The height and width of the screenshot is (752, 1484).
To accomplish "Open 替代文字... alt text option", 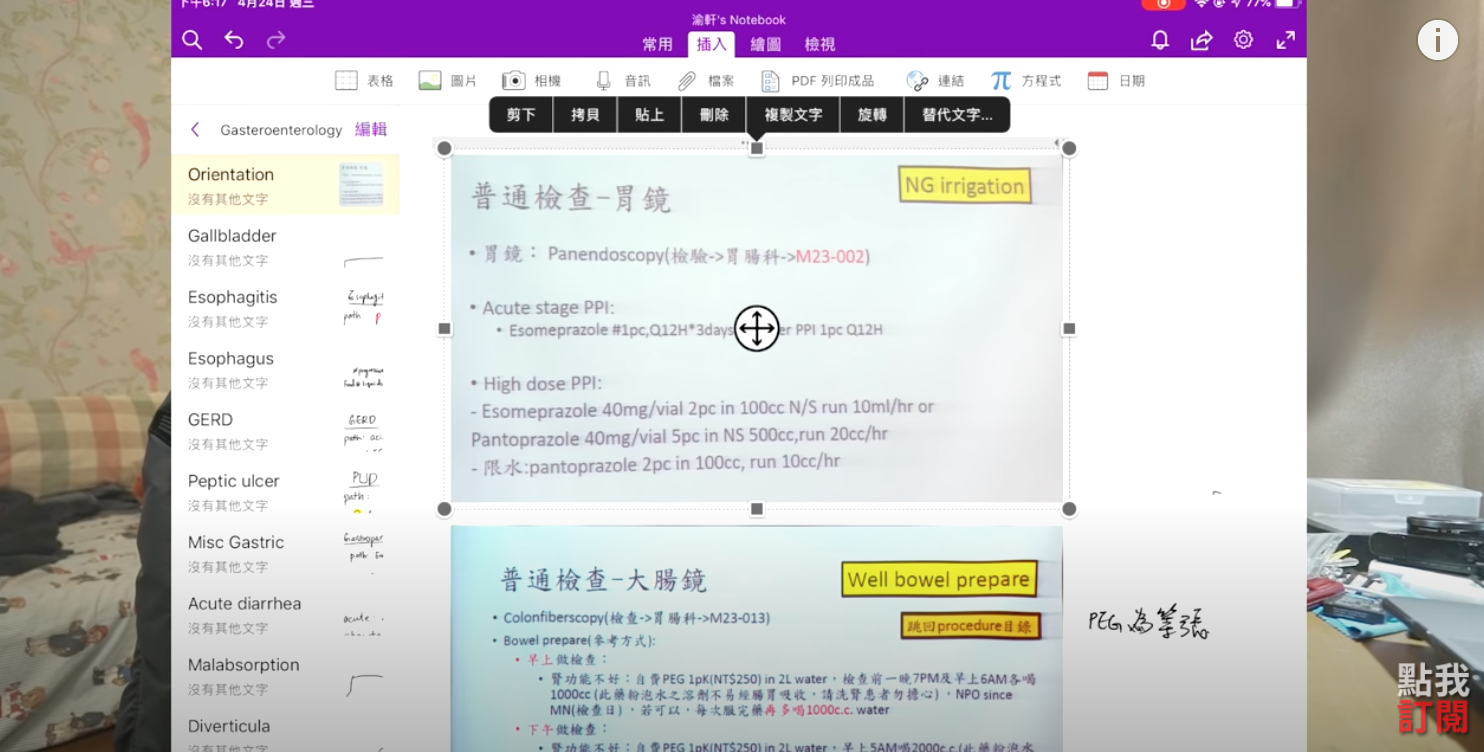I will 957,115.
